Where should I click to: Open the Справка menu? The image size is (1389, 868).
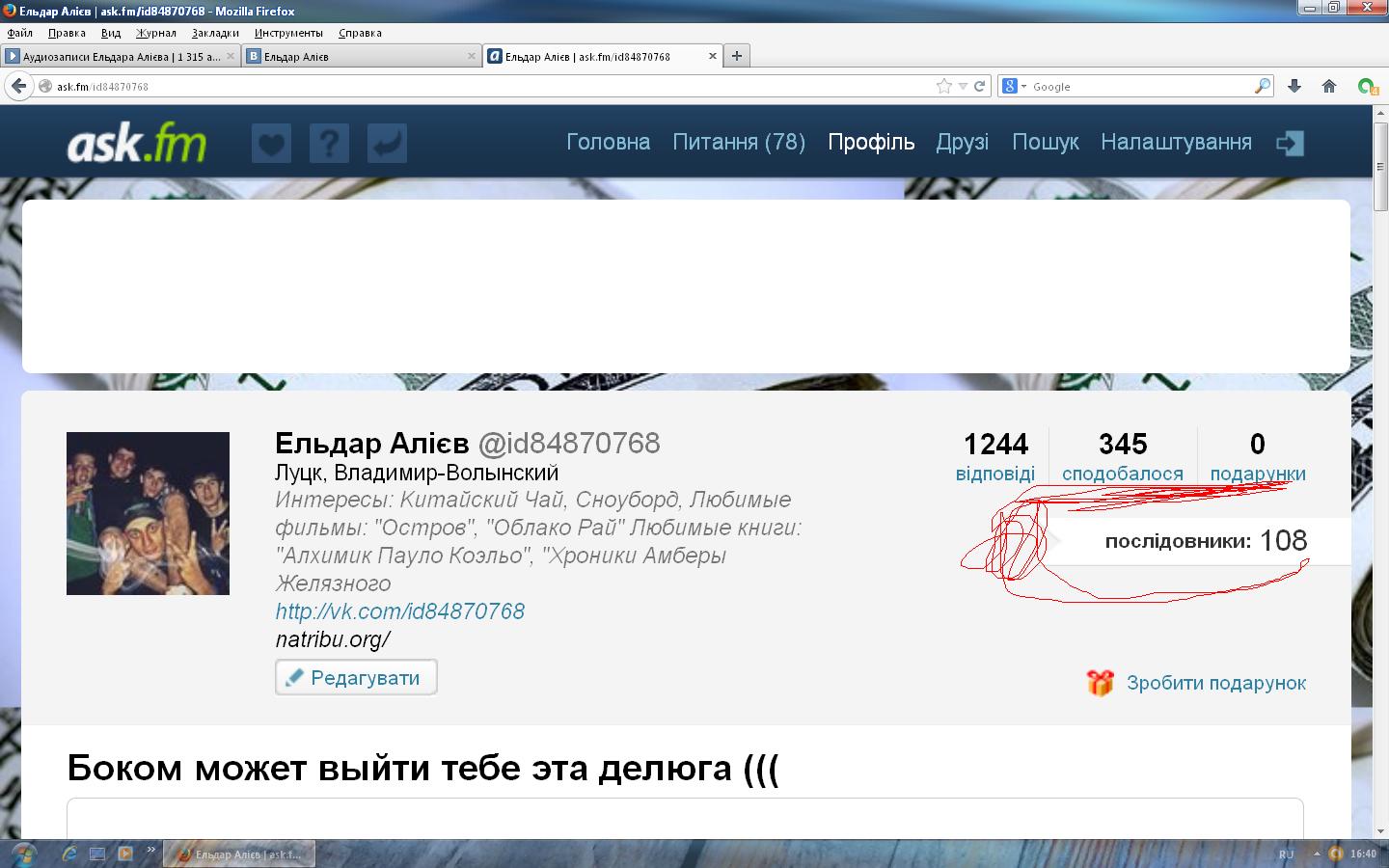coord(360,33)
